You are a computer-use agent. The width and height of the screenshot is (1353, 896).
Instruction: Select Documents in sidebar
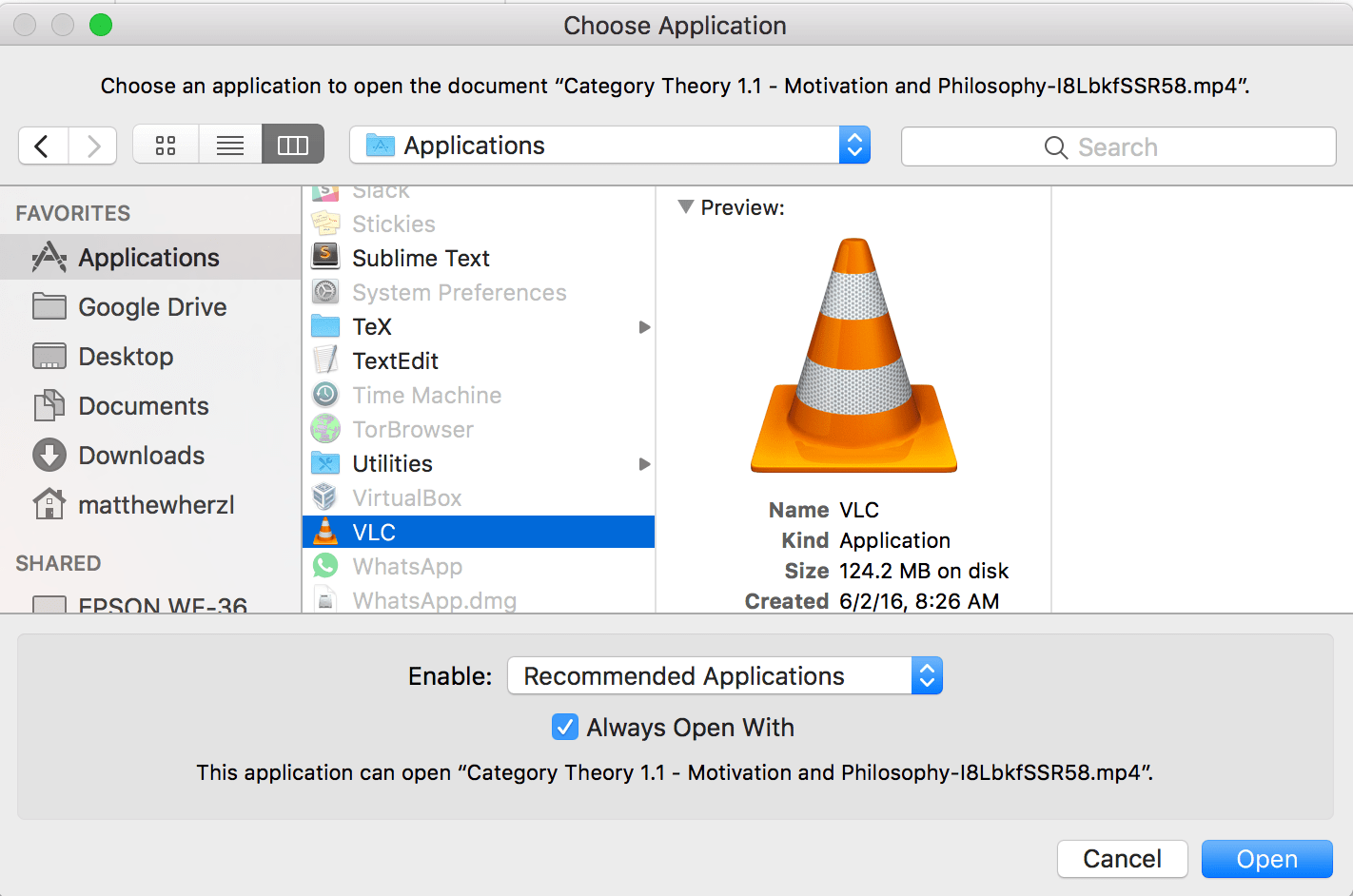coord(150,405)
